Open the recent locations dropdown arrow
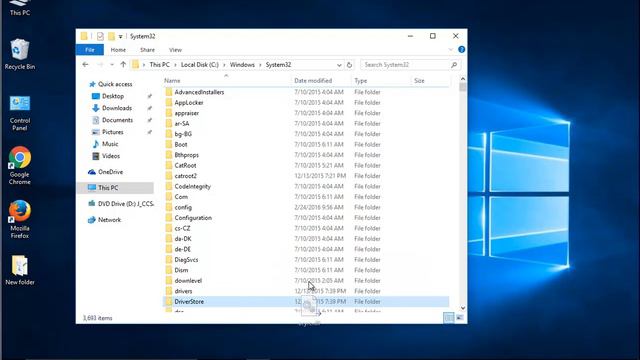This screenshot has width=640, height=360. click(x=111, y=64)
